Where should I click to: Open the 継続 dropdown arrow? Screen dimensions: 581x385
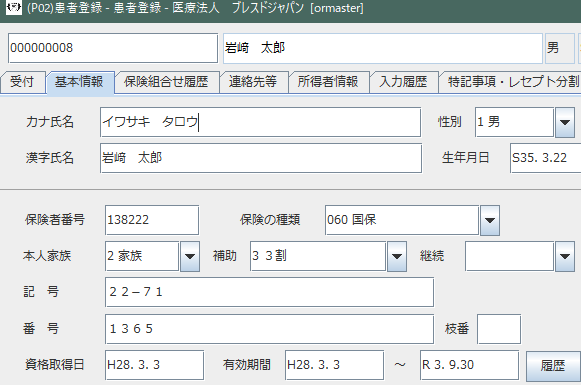click(565, 256)
